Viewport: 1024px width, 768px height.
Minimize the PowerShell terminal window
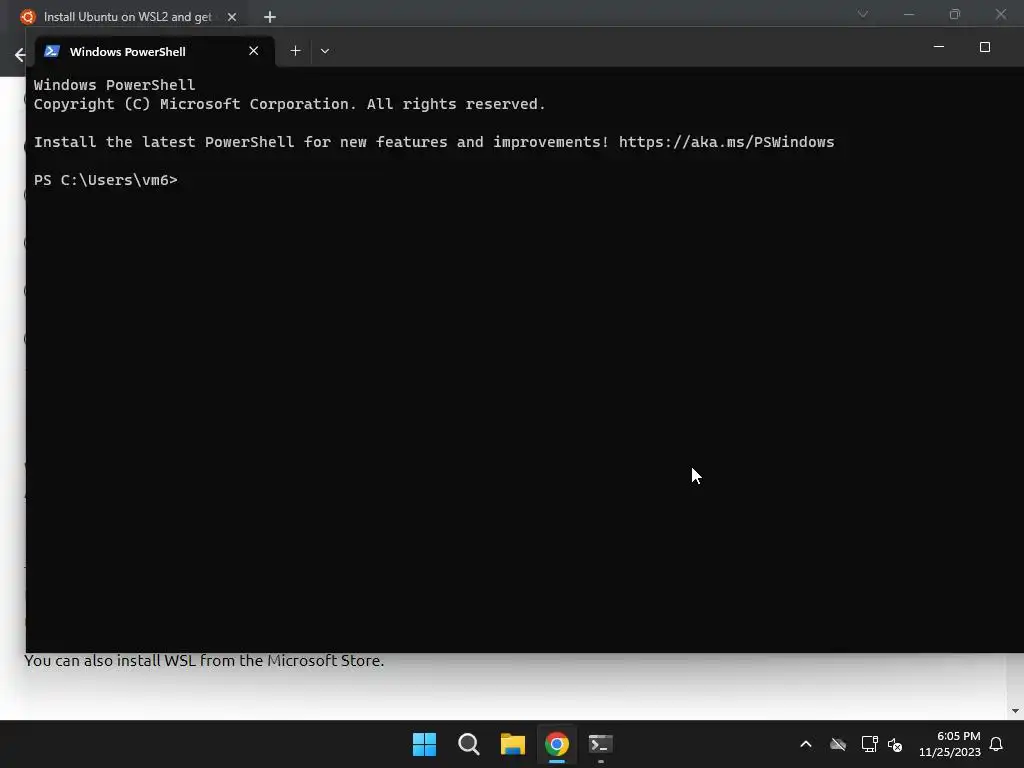click(938, 47)
